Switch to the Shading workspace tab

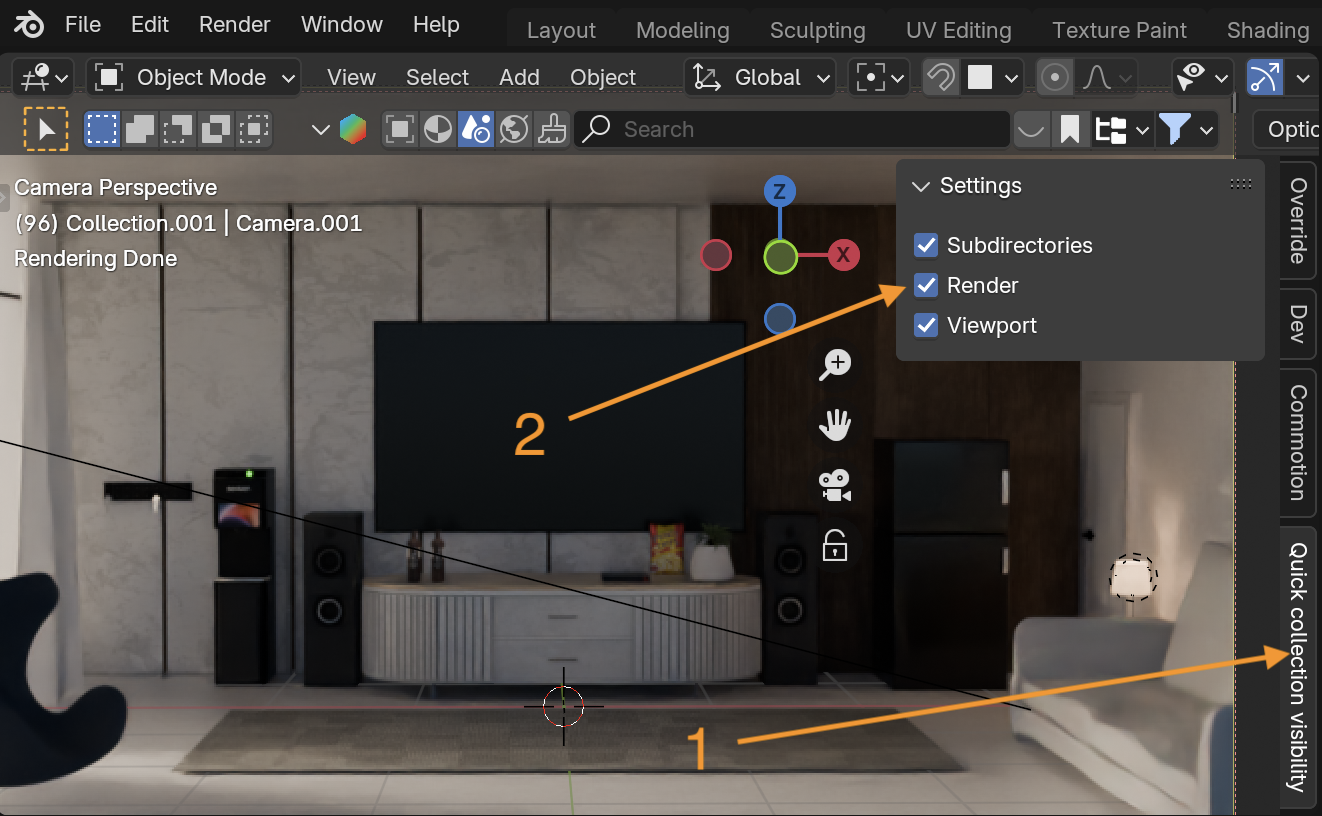[1268, 30]
